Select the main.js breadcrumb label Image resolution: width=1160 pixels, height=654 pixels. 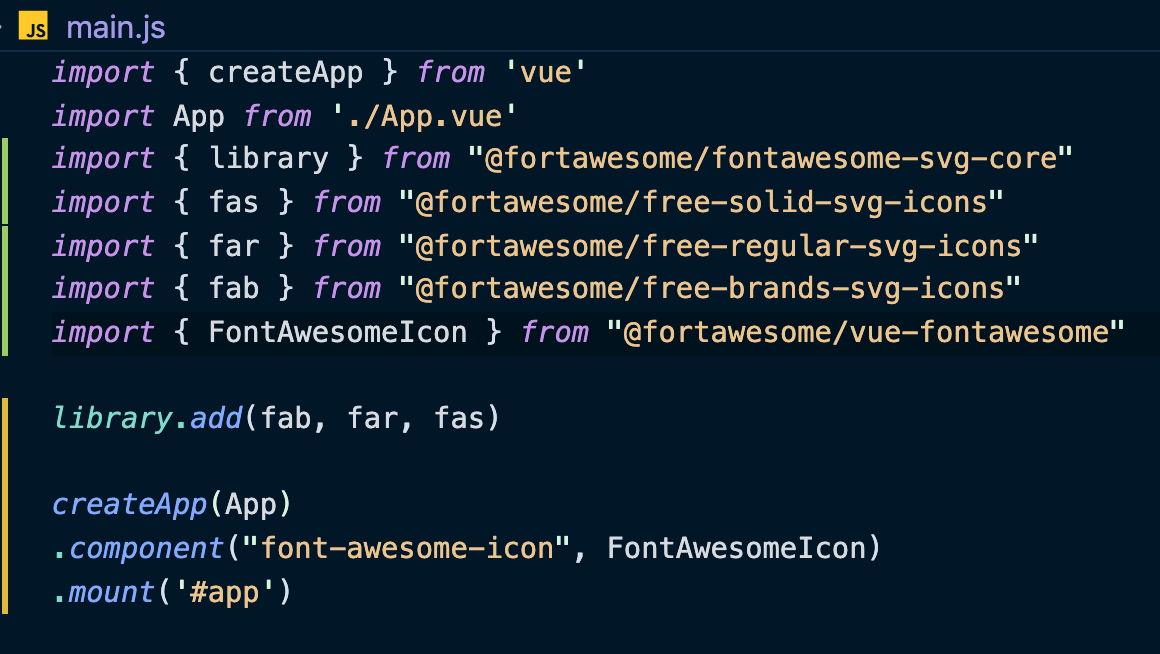pyautogui.click(x=116, y=28)
